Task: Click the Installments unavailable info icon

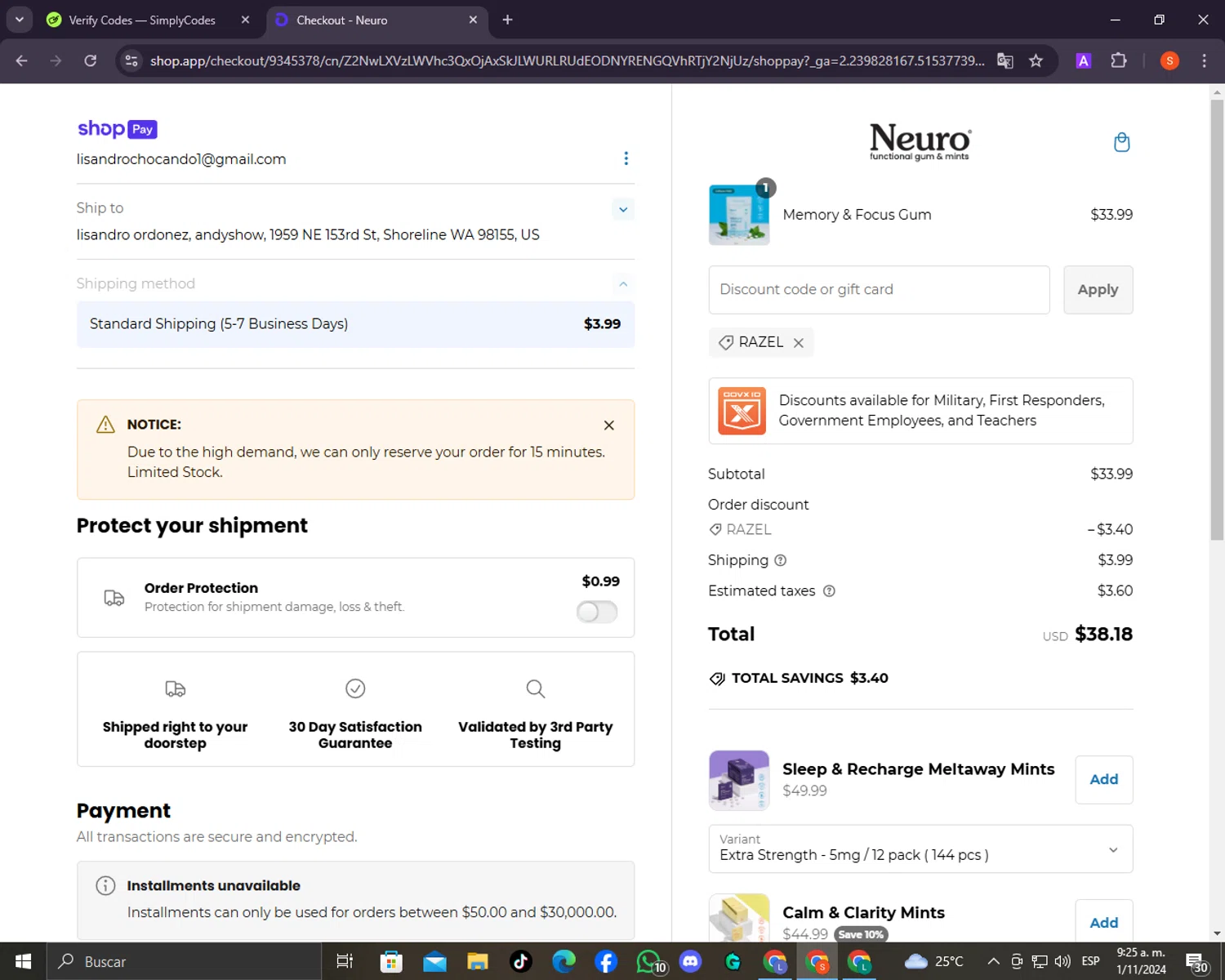Action: 105,886
